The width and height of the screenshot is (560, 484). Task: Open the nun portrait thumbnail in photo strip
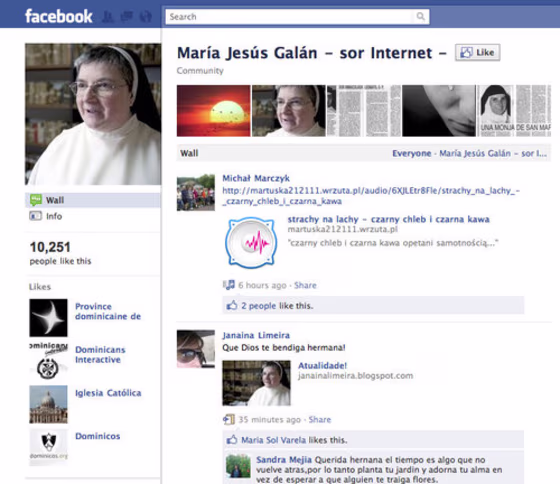[x=289, y=111]
